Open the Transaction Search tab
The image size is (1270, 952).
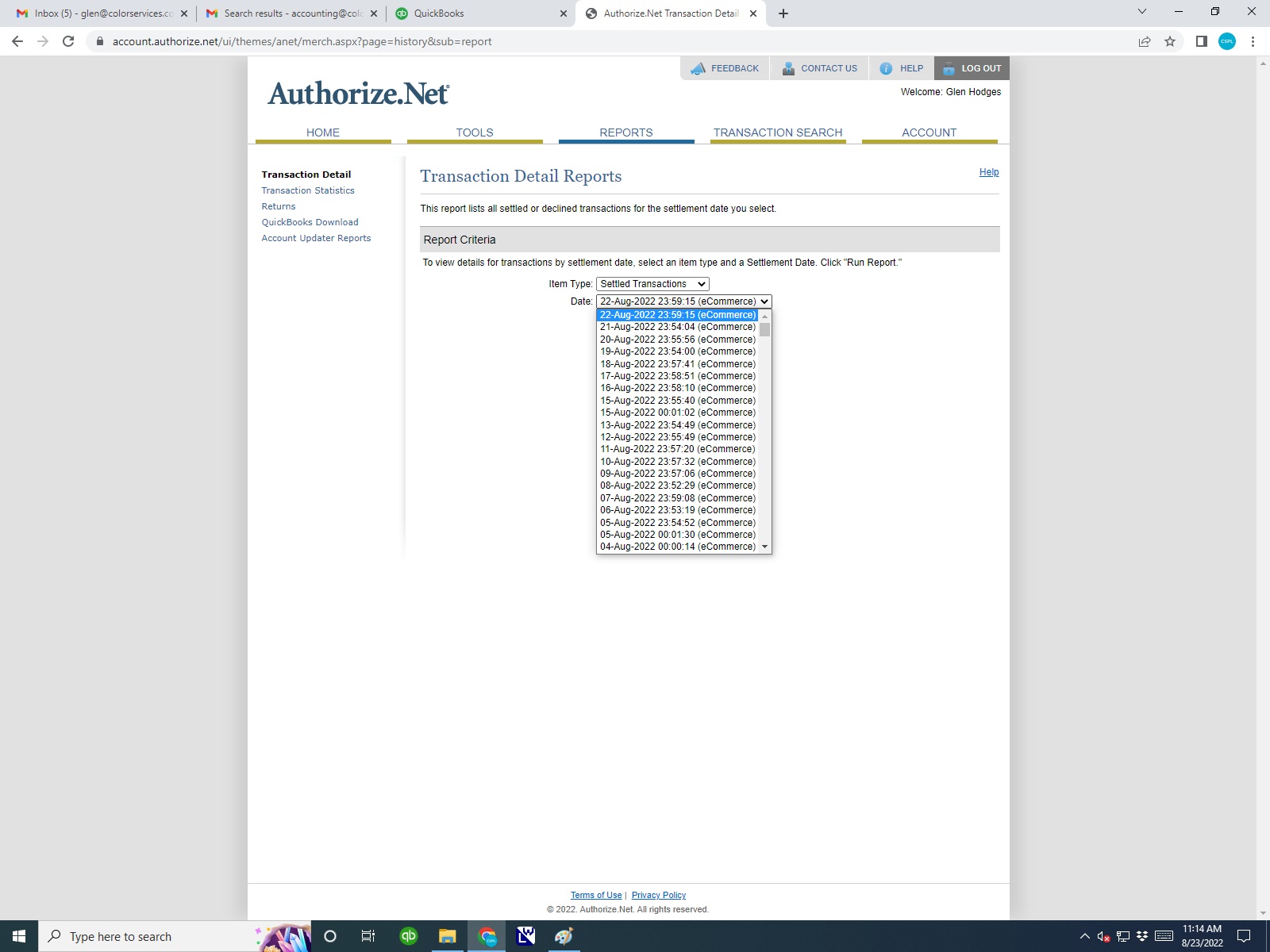point(777,132)
